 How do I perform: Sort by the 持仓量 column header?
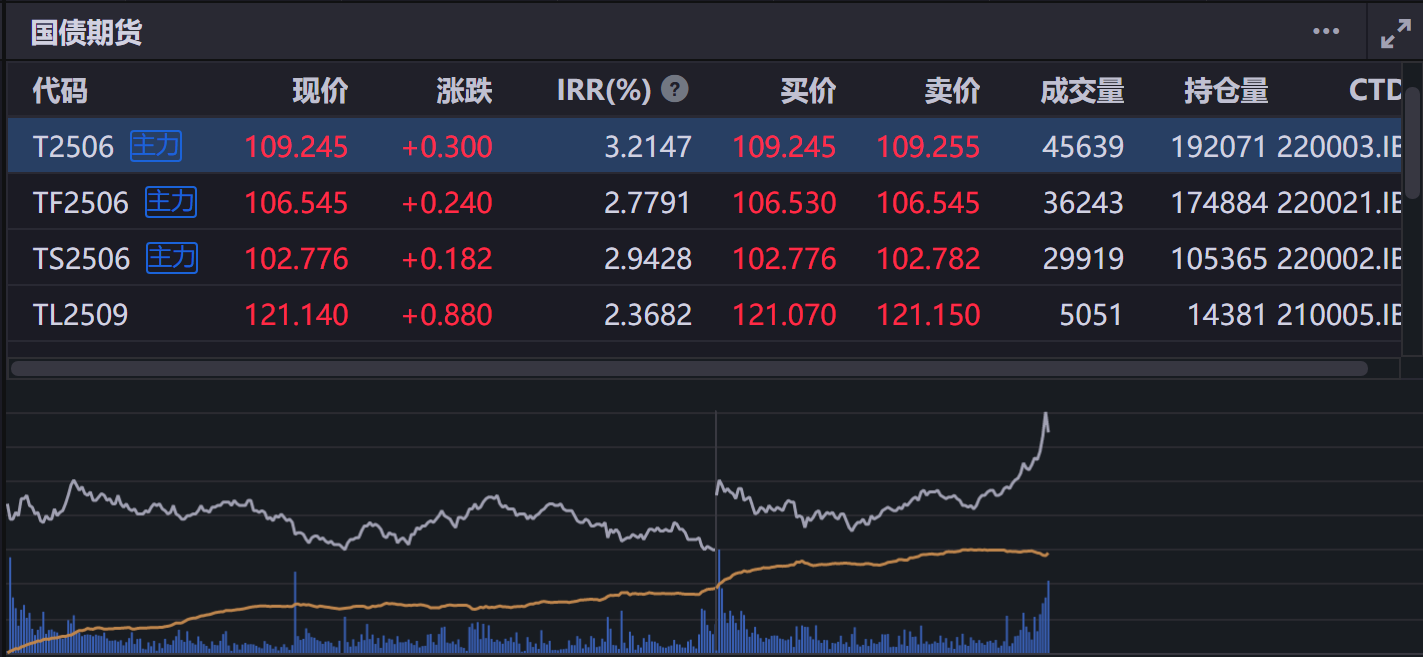click(1225, 89)
